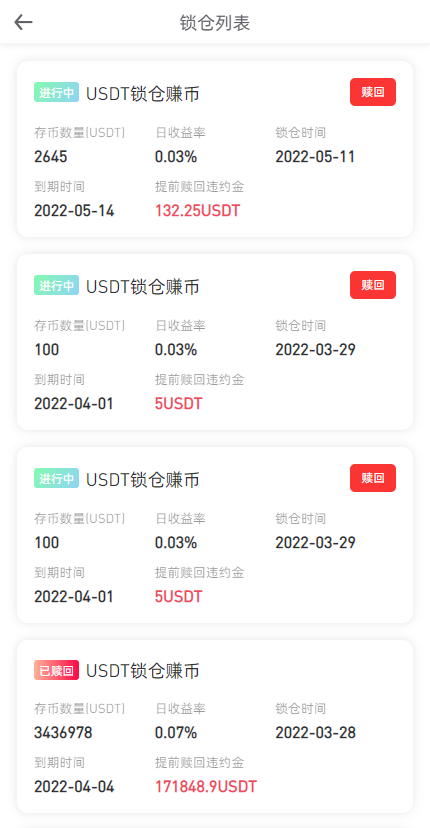Redeem the 2645 USDT lock-up with 赎回

pos(372,92)
